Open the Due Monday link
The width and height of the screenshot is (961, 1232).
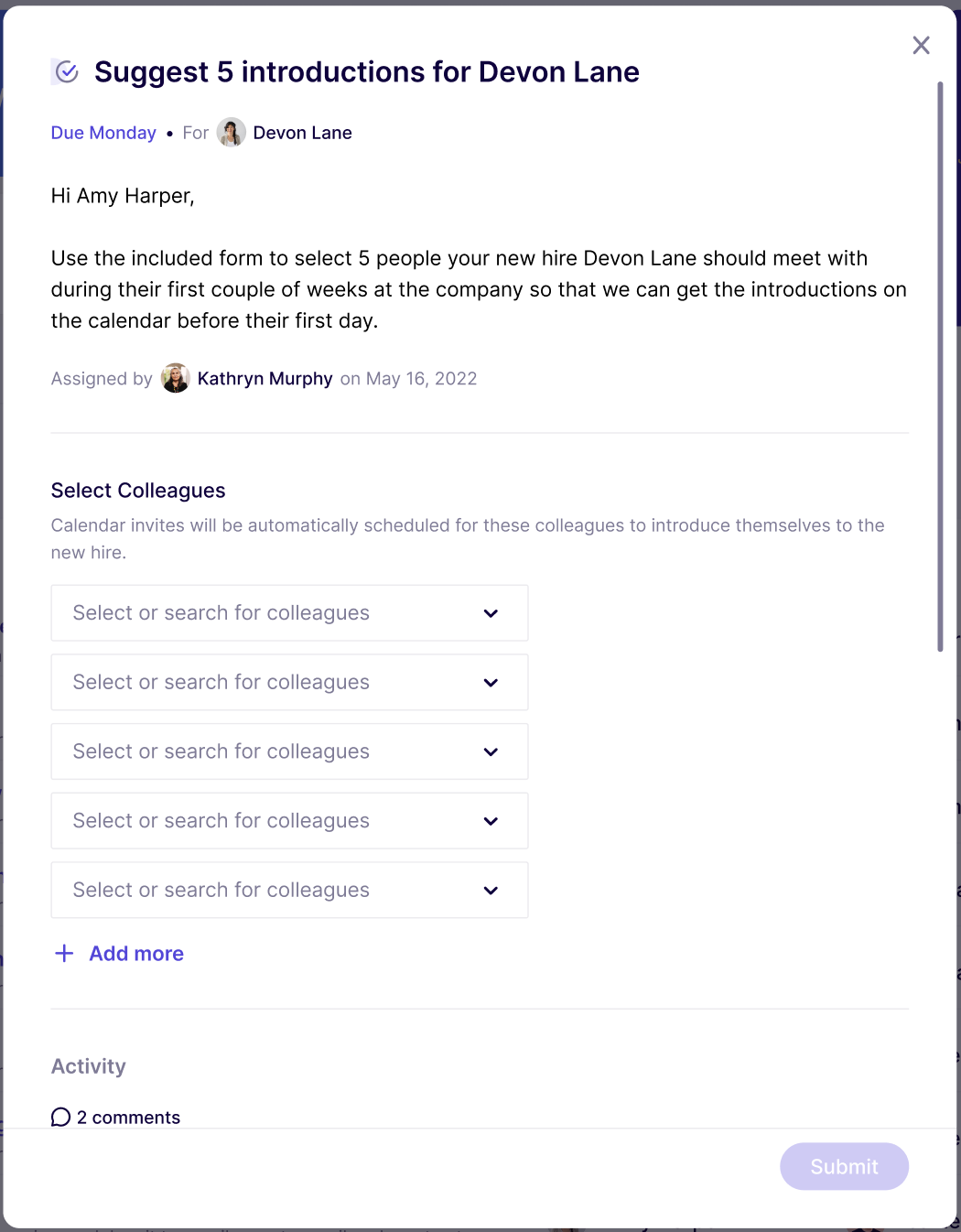[103, 133]
